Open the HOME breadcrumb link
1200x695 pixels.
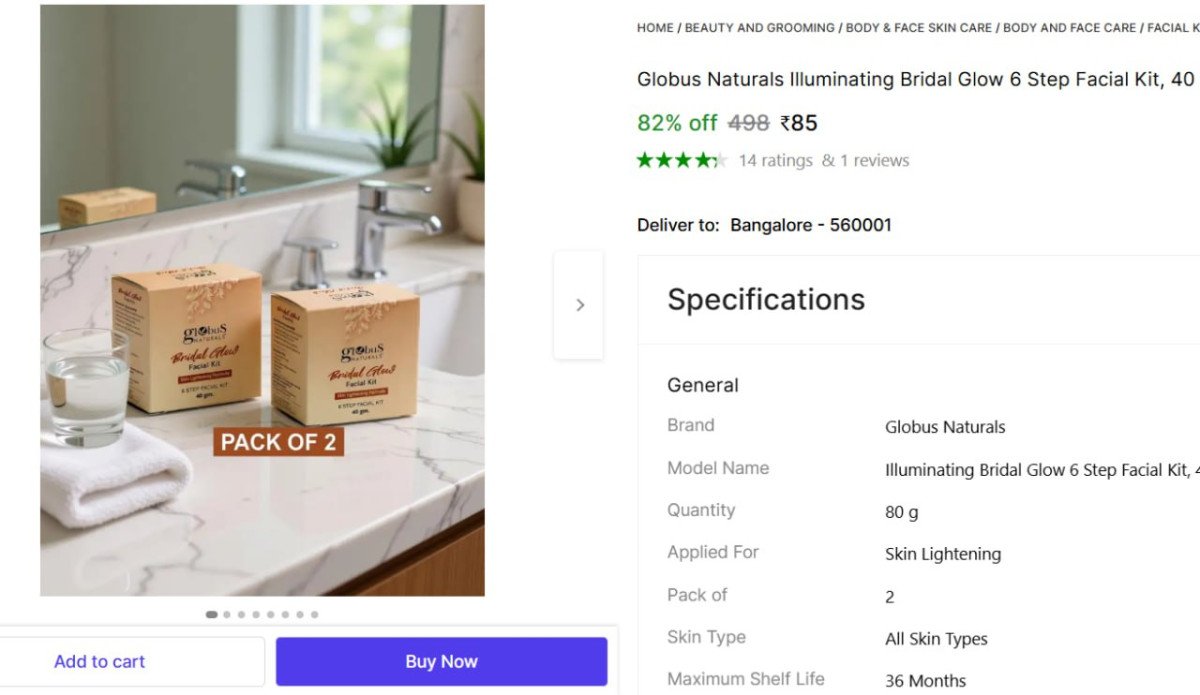click(655, 28)
